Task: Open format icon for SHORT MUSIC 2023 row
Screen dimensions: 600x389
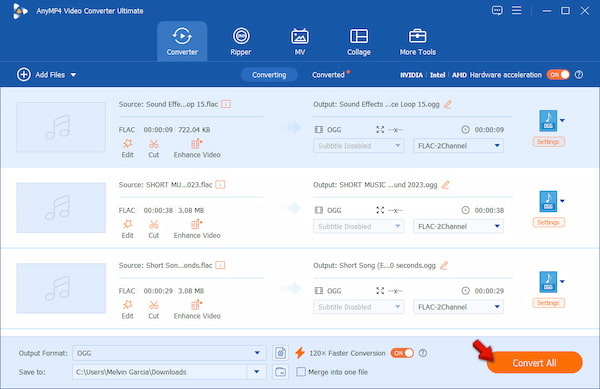Action: [x=548, y=201]
